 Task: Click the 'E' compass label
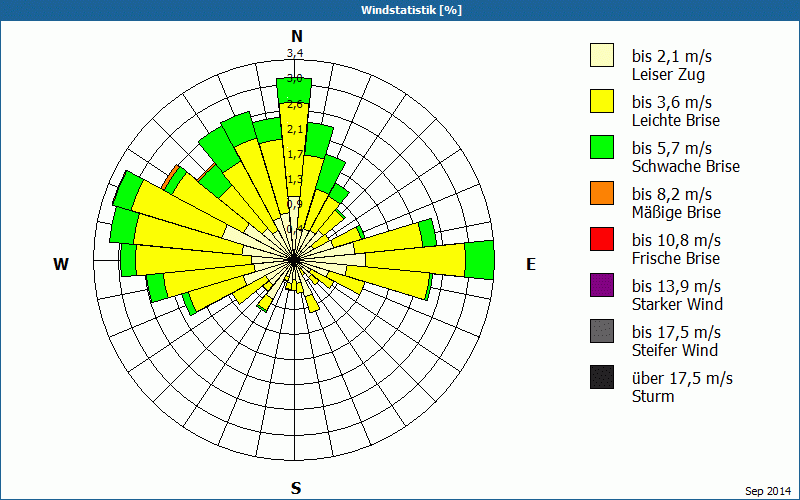click(531, 264)
